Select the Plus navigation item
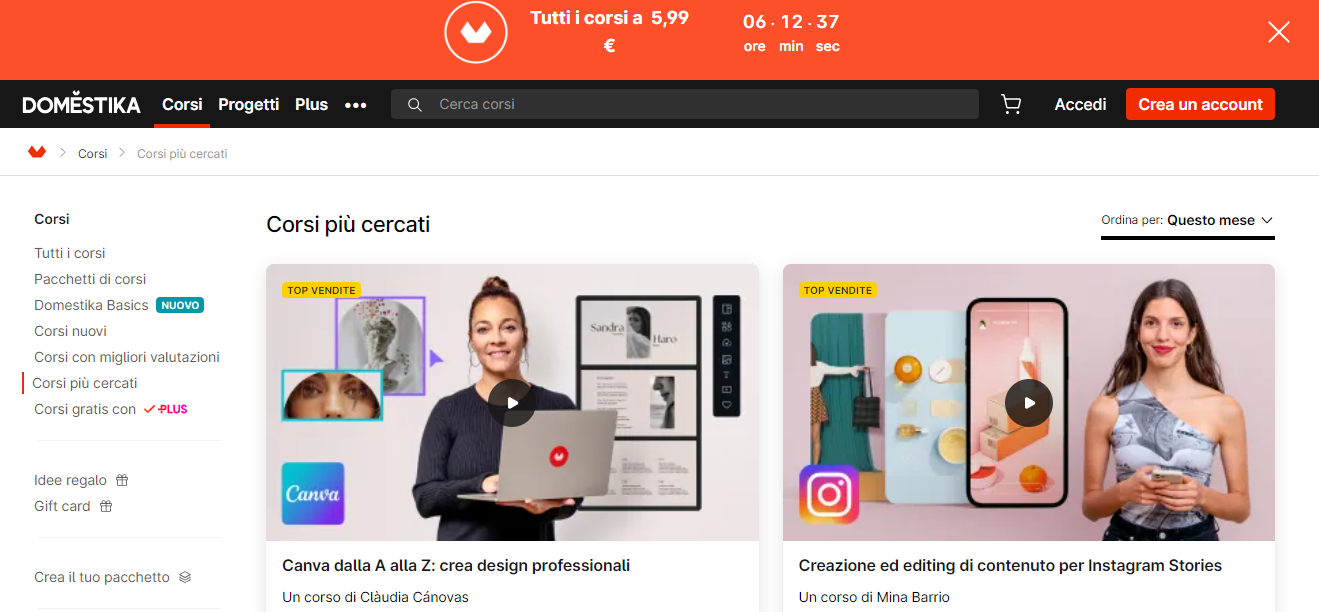This screenshot has height=612, width=1319. tap(311, 104)
